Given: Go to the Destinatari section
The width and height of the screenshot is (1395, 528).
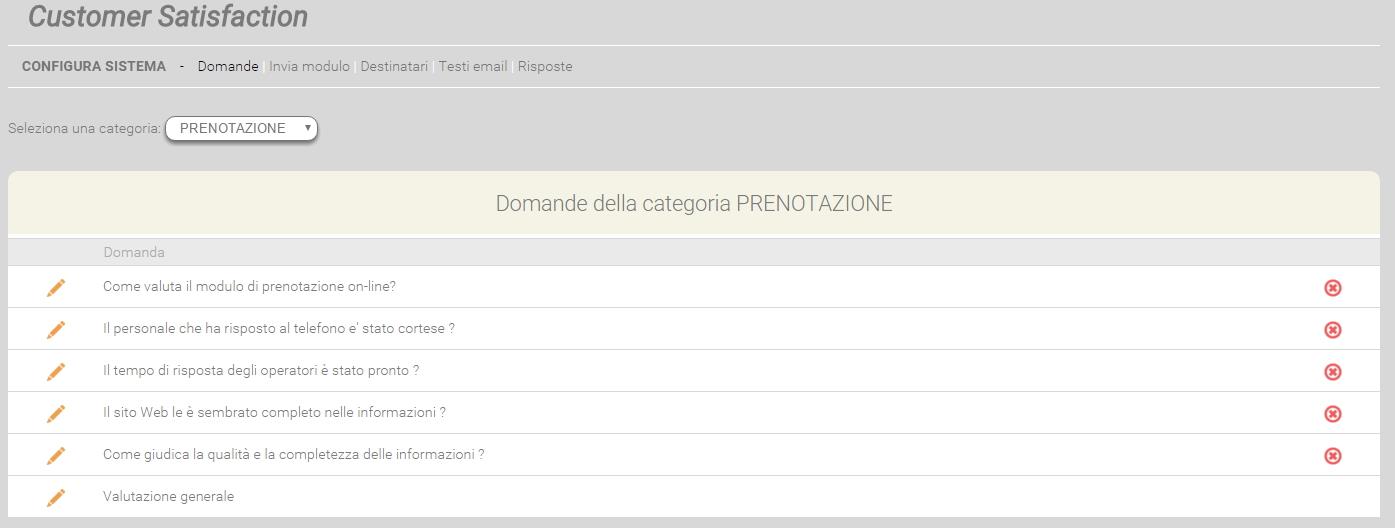Looking at the screenshot, I should pyautogui.click(x=394, y=66).
